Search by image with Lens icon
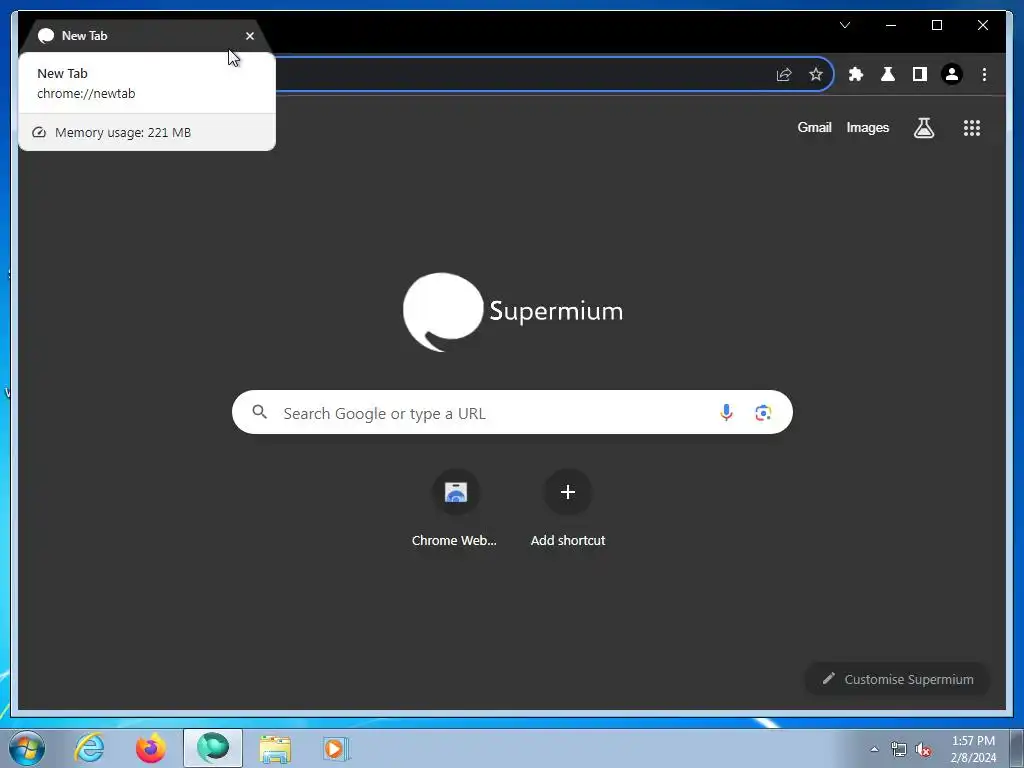Image resolution: width=1024 pixels, height=768 pixels. coord(763,413)
